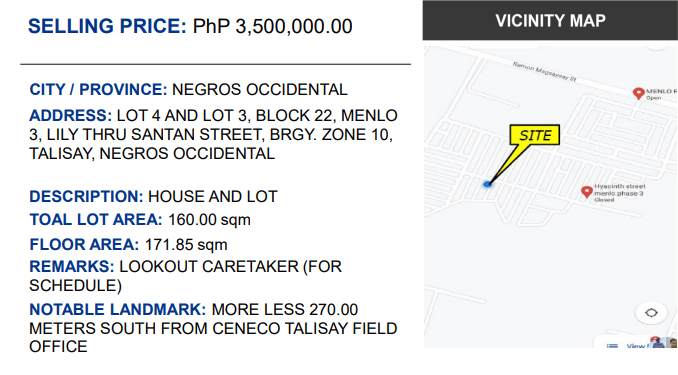Screen dimensions: 678x375
Task: Click the ADDRESS label
Action: pyautogui.click(x=70, y=115)
